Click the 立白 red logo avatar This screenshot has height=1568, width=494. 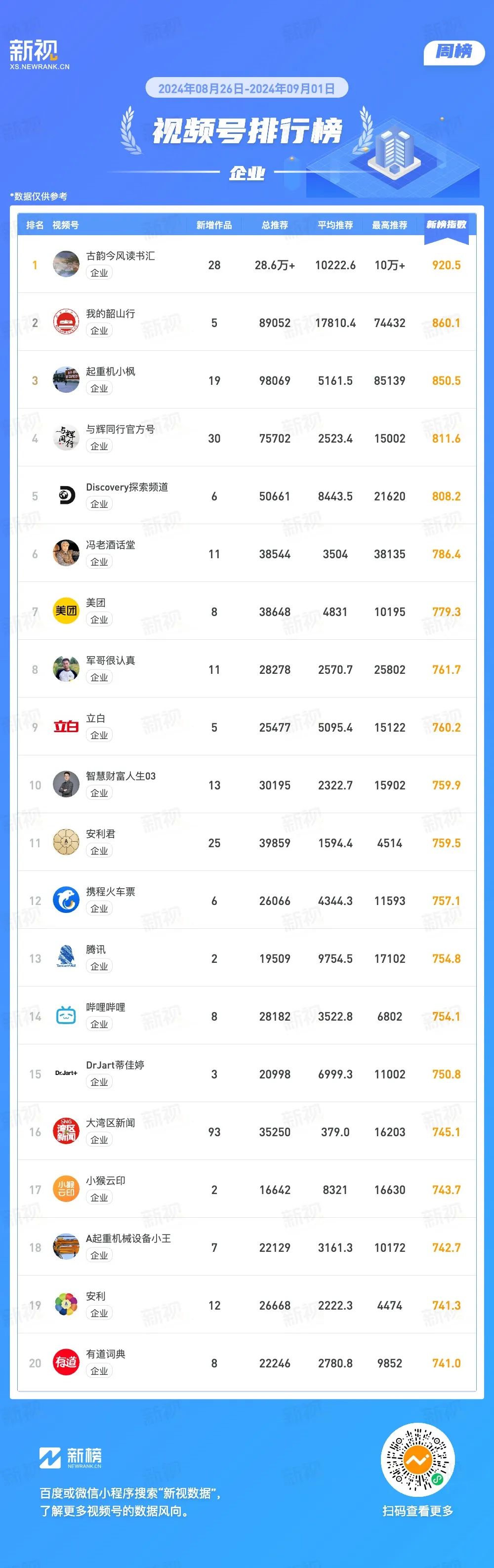[66, 727]
